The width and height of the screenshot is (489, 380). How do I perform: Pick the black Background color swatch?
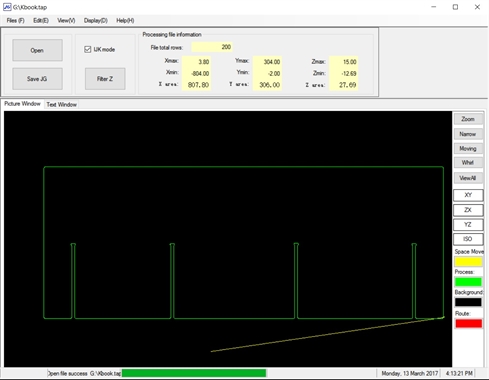468,302
